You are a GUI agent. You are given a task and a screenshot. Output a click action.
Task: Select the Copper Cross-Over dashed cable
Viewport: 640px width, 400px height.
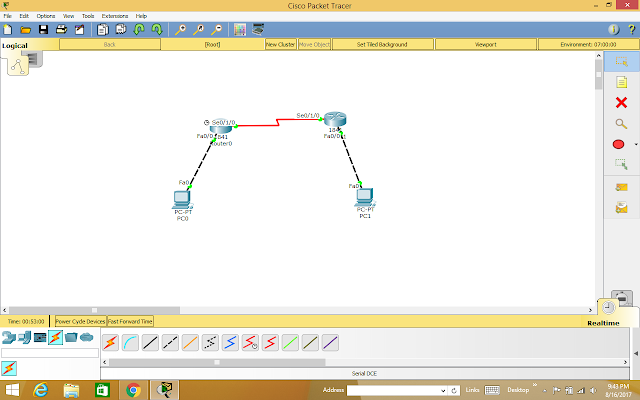pyautogui.click(x=170, y=342)
